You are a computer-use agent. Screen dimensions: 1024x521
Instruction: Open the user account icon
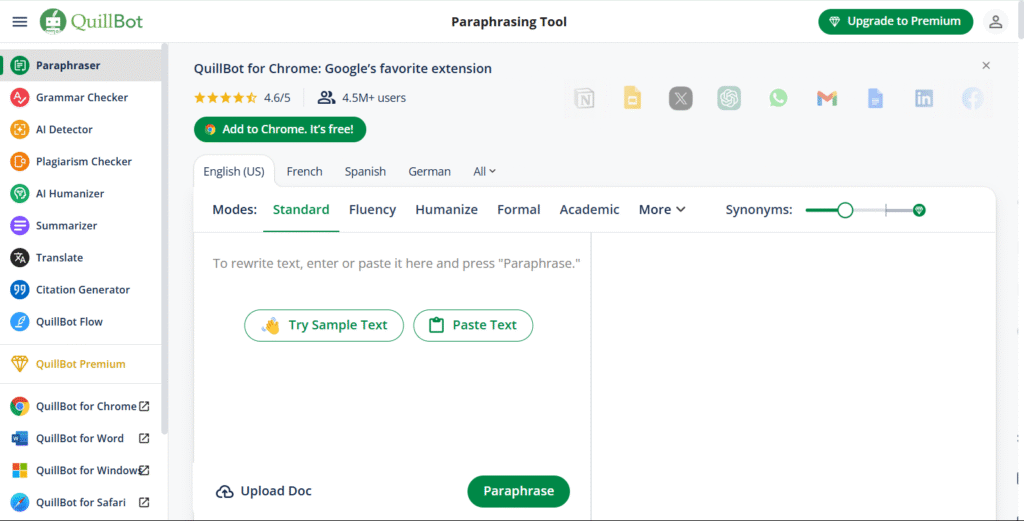pos(995,22)
